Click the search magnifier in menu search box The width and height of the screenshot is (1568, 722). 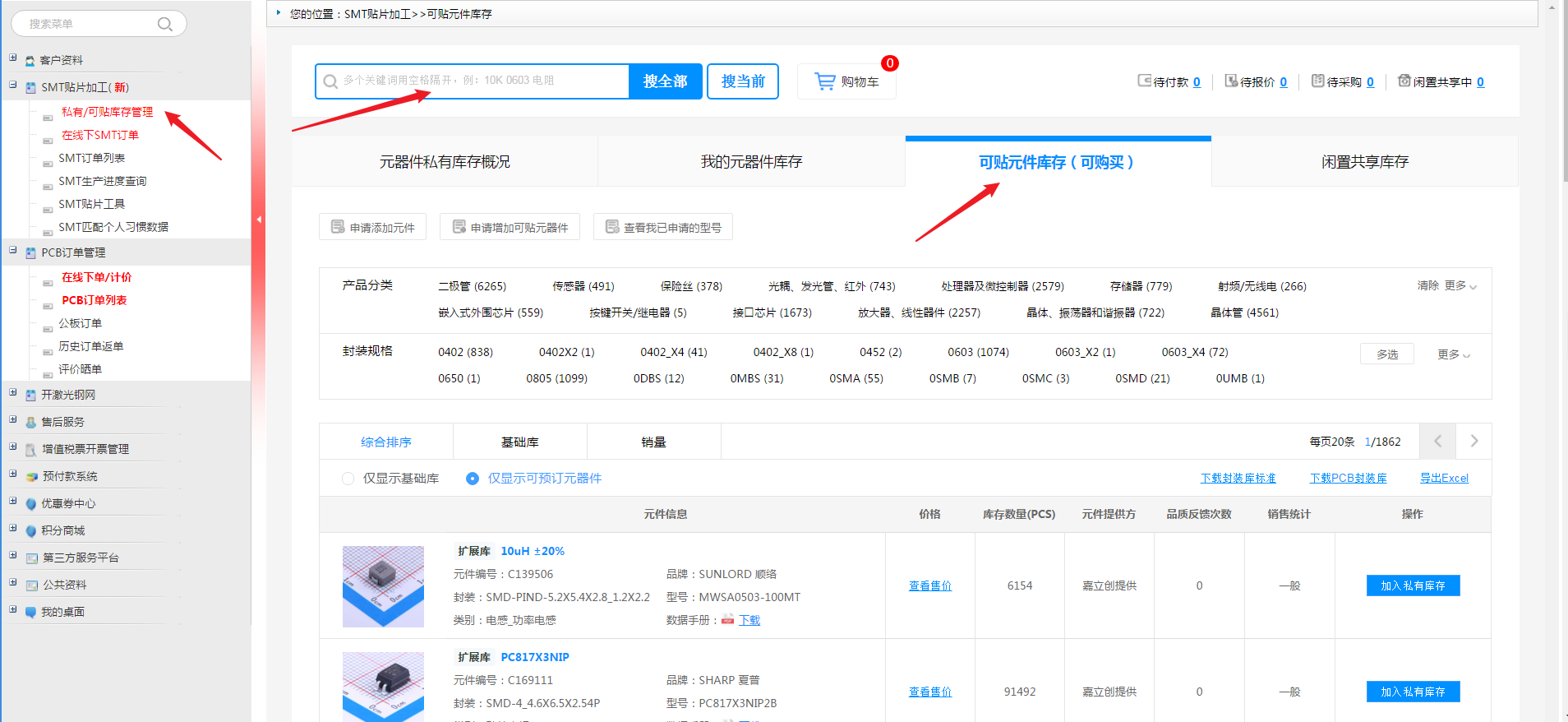click(x=164, y=24)
